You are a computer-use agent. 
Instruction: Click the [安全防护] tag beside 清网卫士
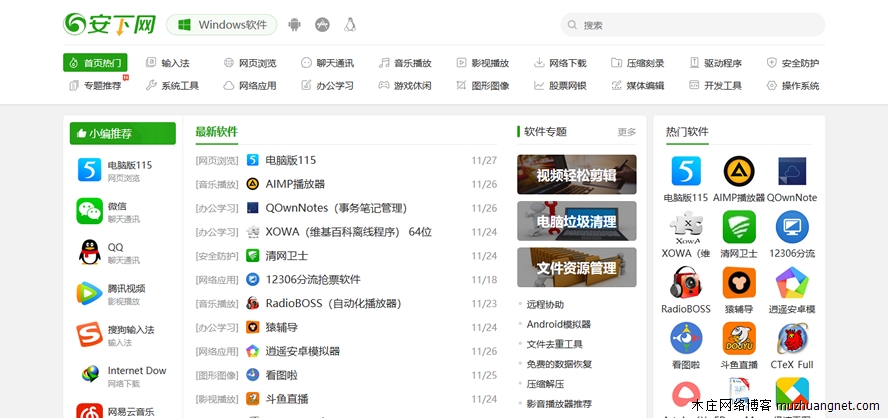pyautogui.click(x=217, y=256)
